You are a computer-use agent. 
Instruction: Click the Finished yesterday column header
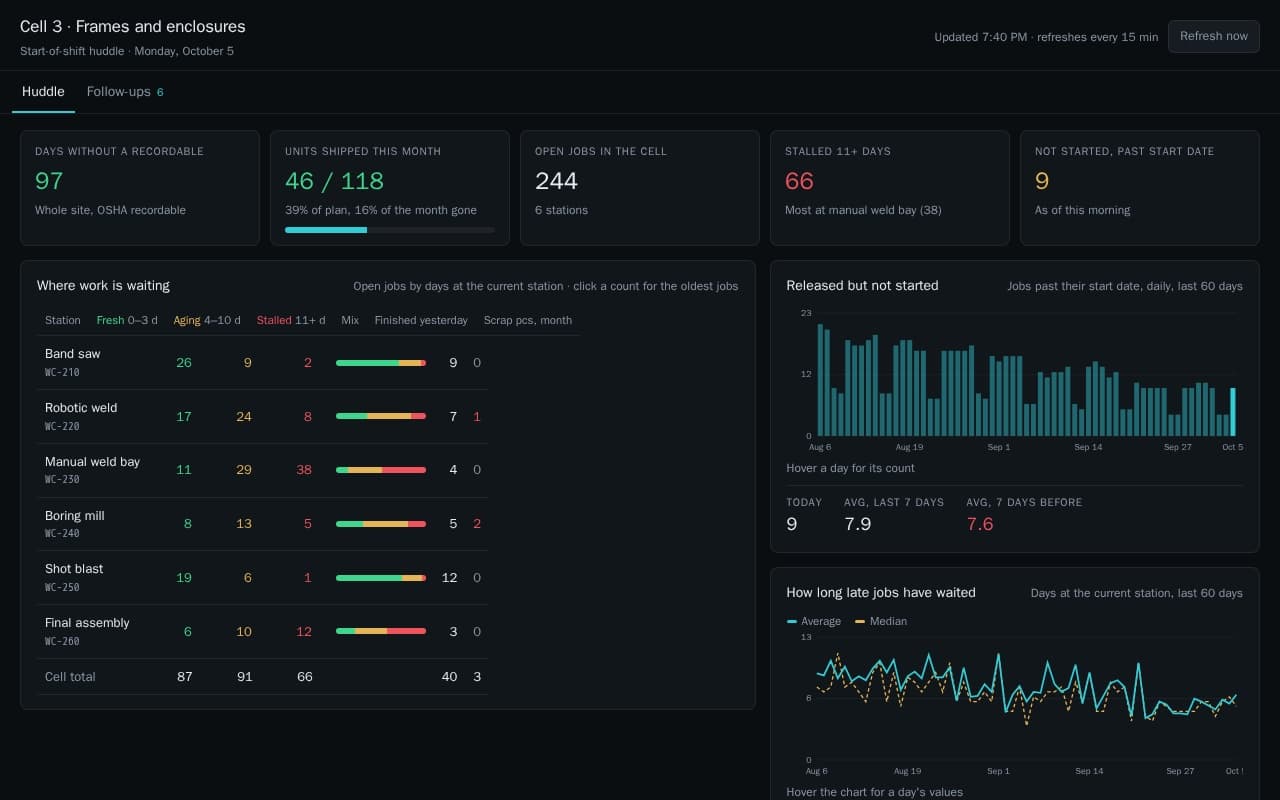click(421, 321)
